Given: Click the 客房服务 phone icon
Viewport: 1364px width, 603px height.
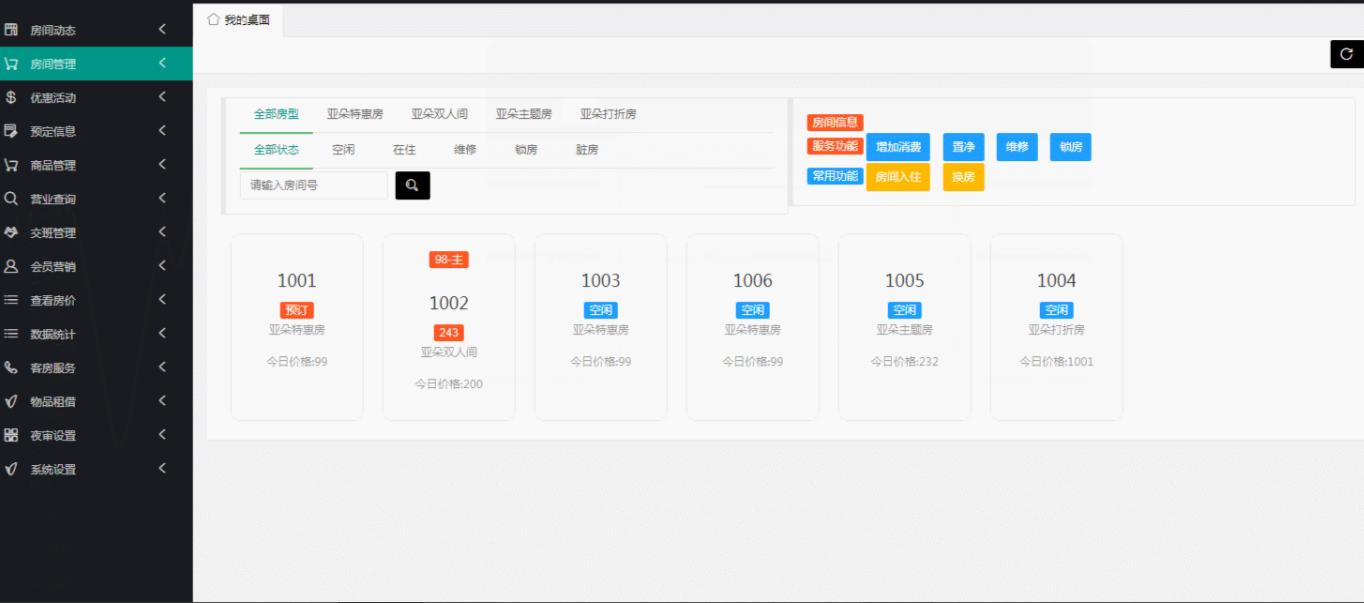Looking at the screenshot, I should 11,368.
